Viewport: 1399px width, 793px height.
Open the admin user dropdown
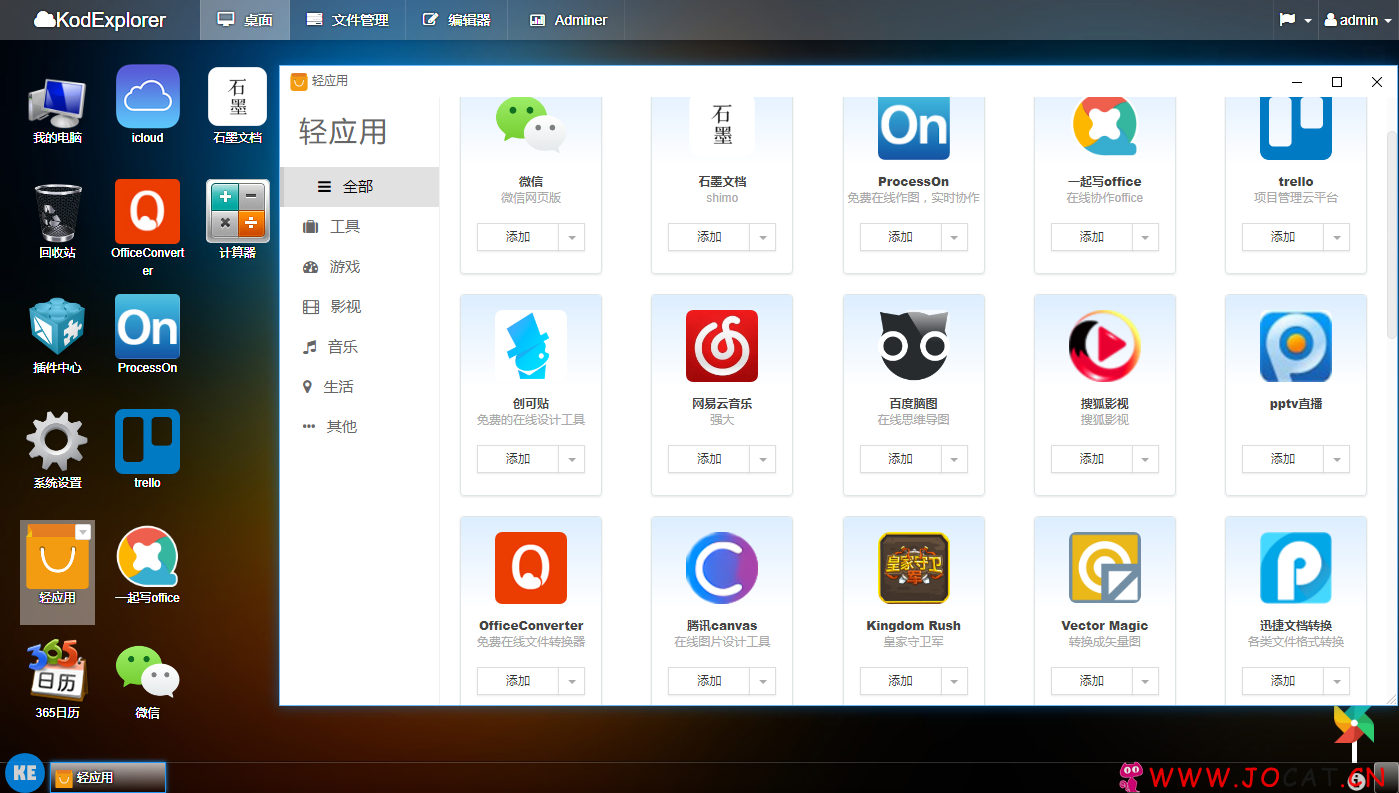[x=1358, y=20]
